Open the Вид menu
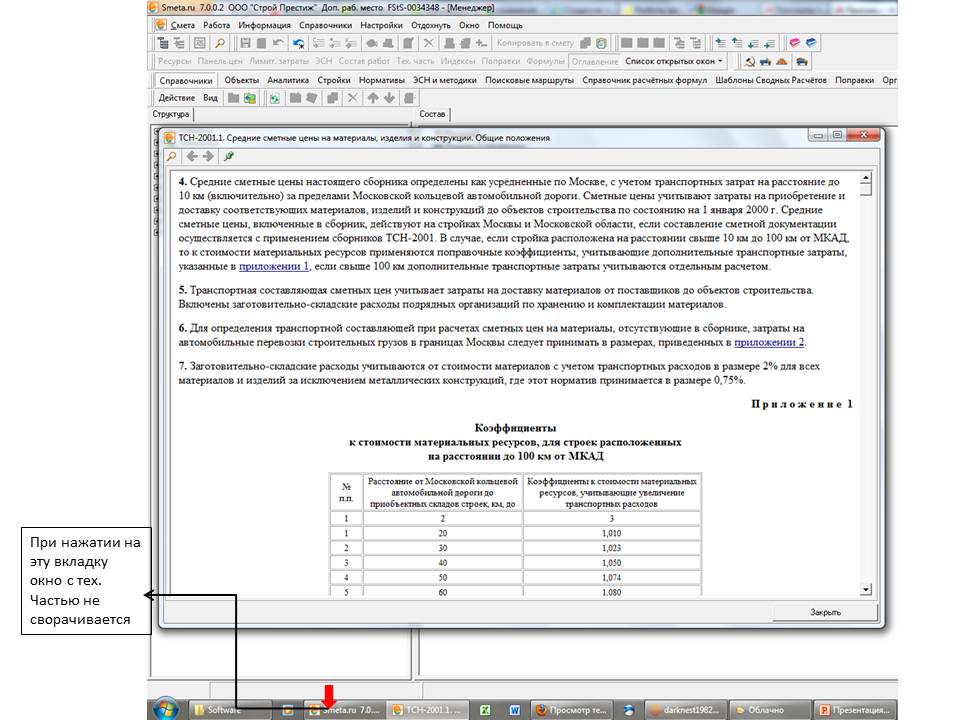Viewport: 960px width, 720px height. [x=210, y=98]
